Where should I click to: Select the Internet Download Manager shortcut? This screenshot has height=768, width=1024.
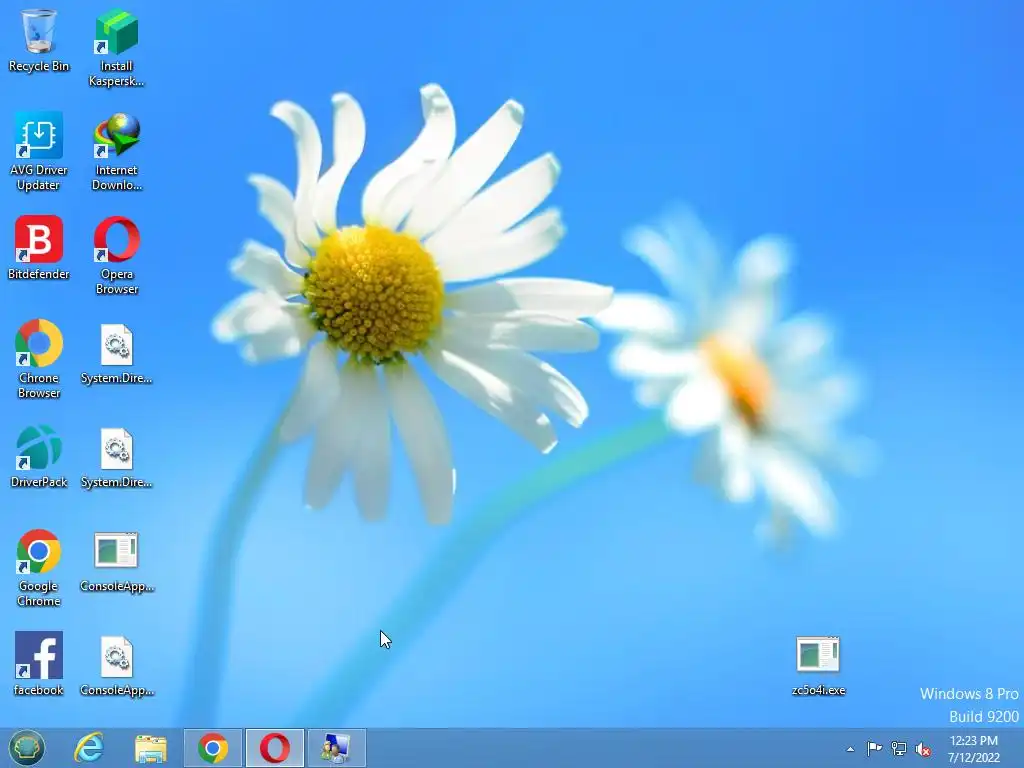point(116,152)
